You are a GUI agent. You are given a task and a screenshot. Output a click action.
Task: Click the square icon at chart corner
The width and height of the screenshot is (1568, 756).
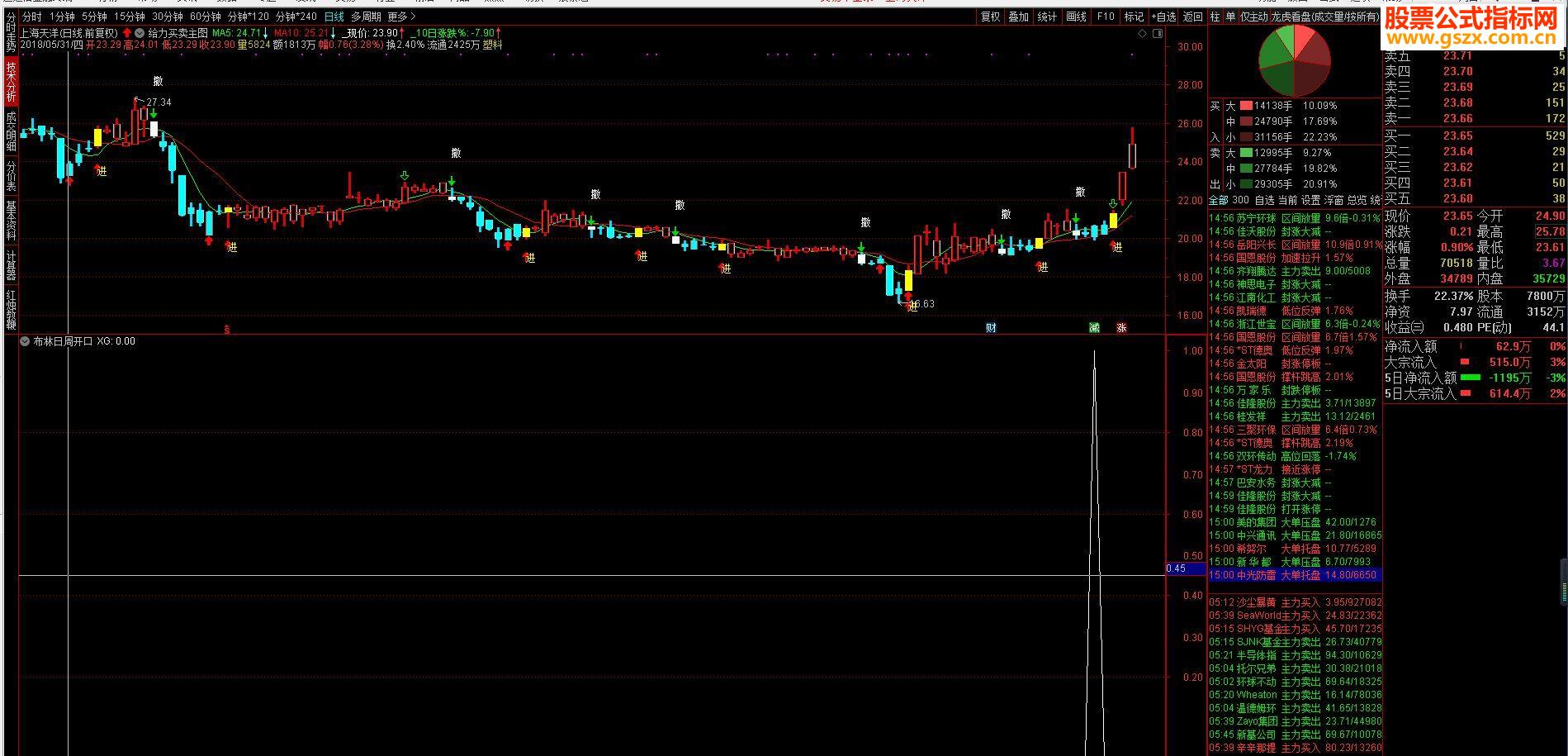[x=1158, y=34]
